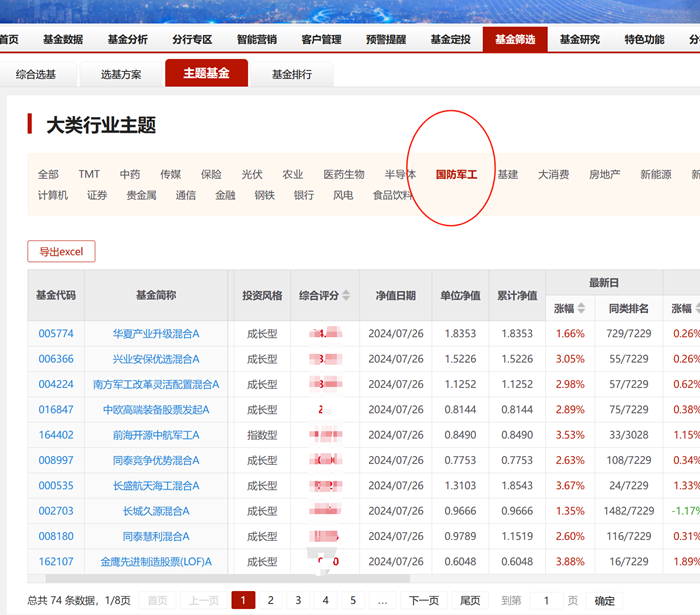
Task: Filter by TMT theme
Action: 89,174
